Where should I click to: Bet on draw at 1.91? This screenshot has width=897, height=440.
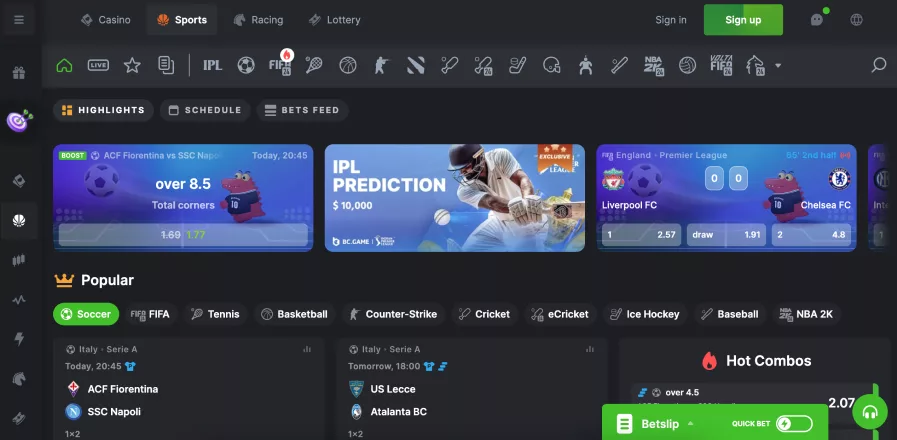pyautogui.click(x=726, y=235)
